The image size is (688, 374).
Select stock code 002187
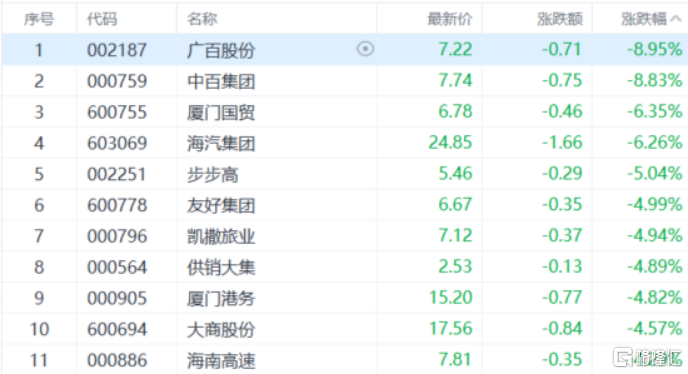coord(117,50)
